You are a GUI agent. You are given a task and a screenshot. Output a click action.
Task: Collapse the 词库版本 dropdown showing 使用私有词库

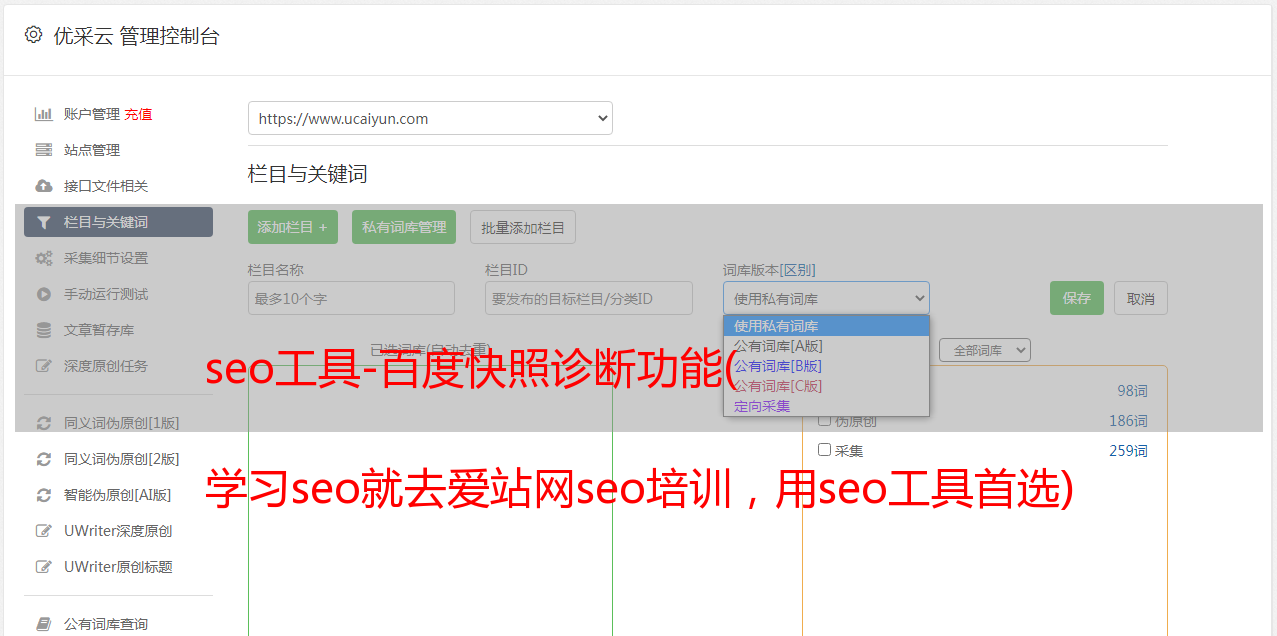point(826,298)
